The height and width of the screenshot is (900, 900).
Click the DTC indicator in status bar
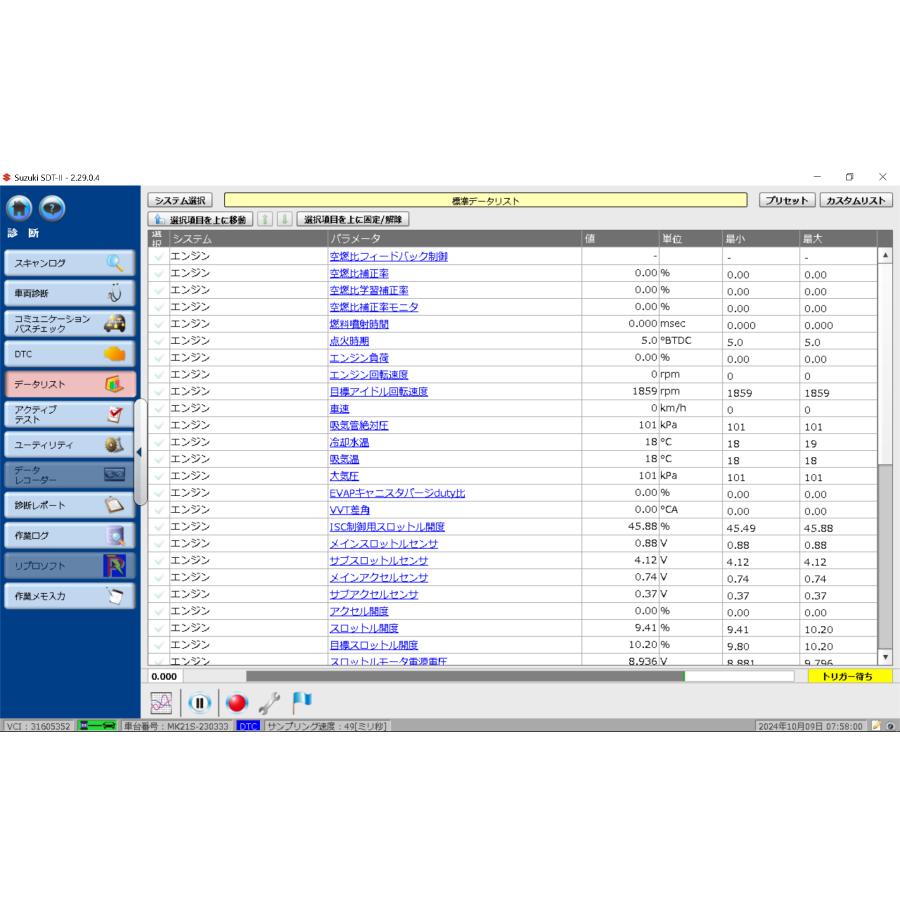point(248,726)
